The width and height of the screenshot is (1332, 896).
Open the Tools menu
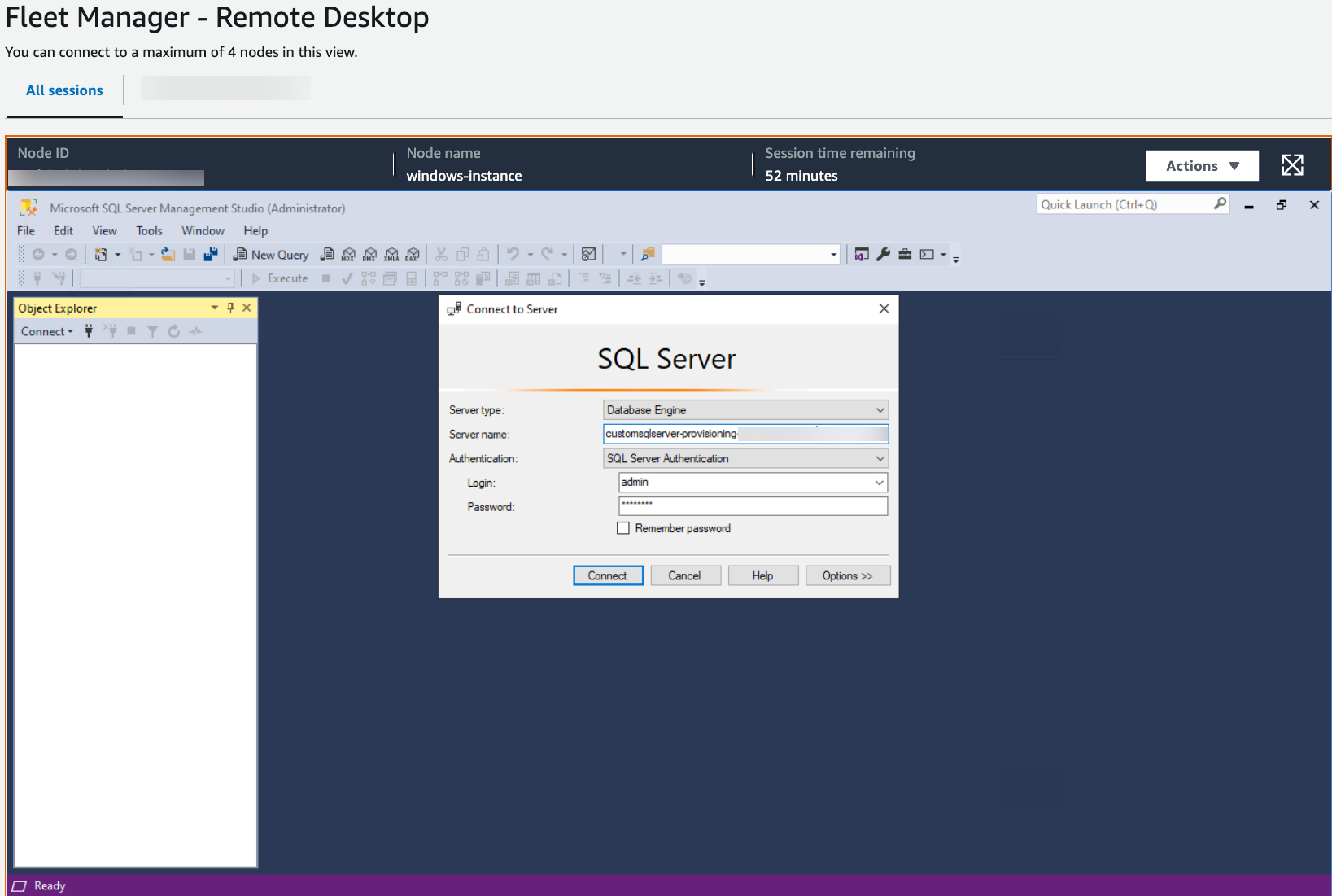149,231
